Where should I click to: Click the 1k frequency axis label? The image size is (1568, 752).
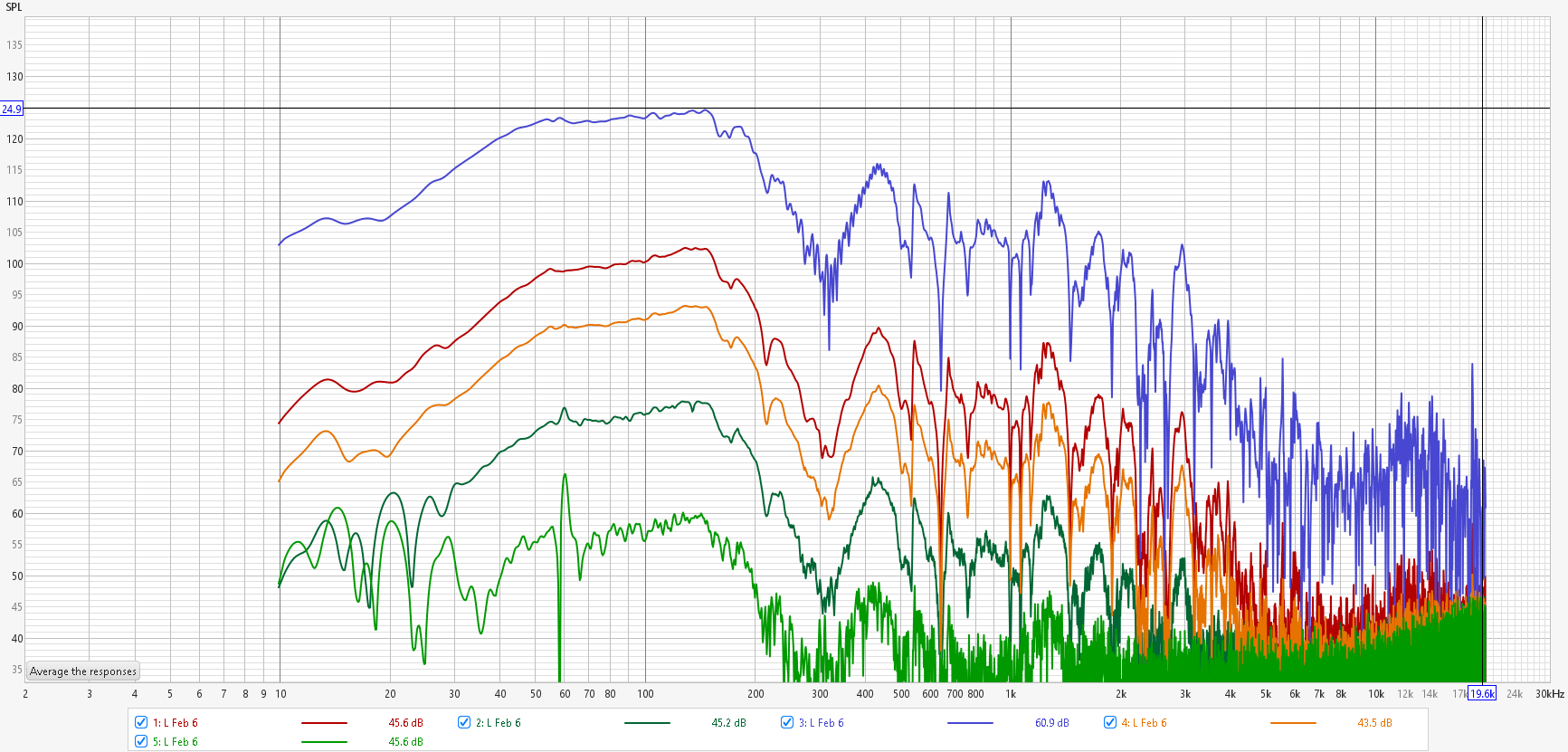1011,694
